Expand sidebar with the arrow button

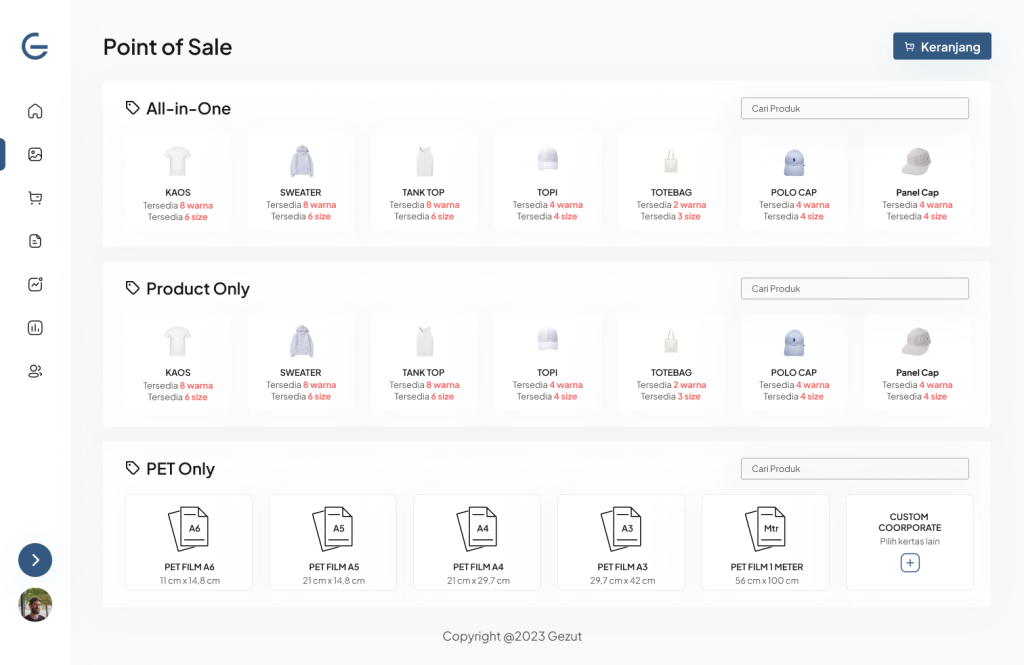[35, 560]
